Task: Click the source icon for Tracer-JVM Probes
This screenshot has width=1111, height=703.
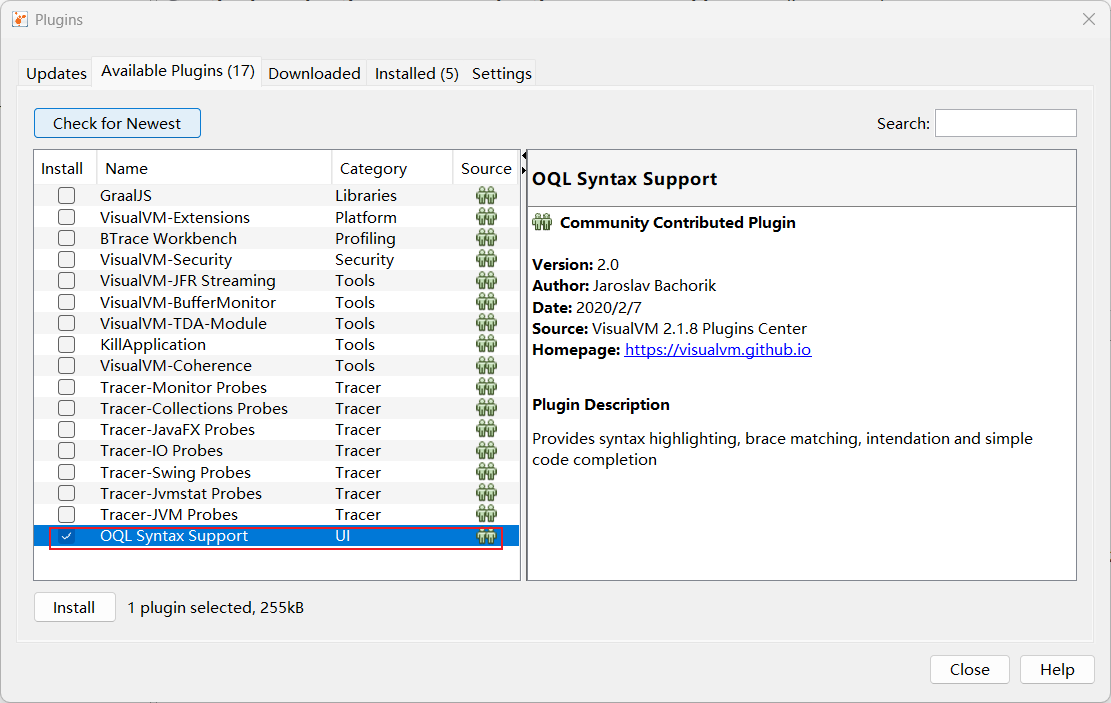Action: (x=486, y=514)
